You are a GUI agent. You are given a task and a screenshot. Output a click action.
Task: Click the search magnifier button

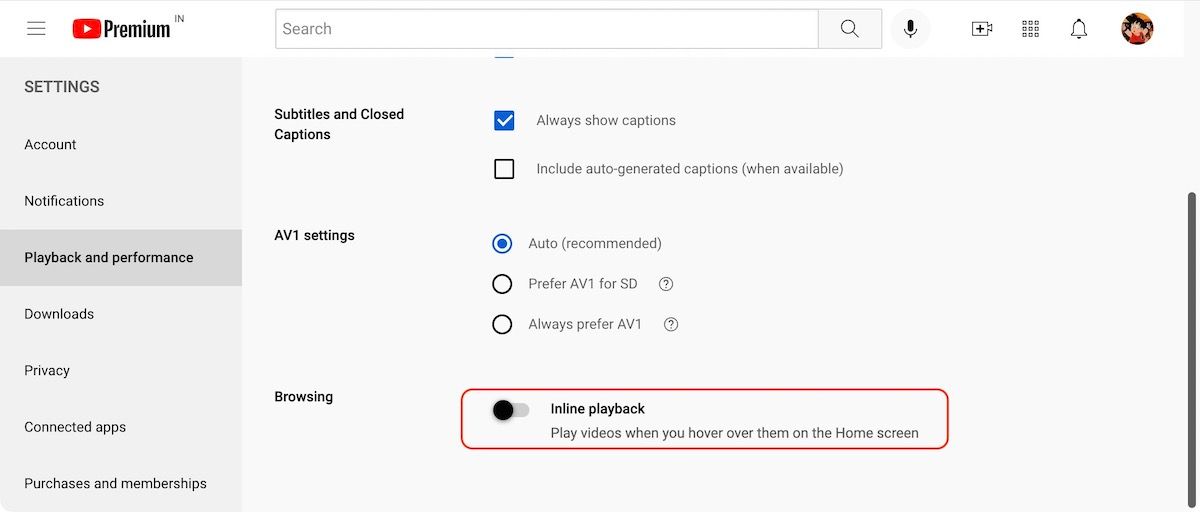tap(849, 29)
